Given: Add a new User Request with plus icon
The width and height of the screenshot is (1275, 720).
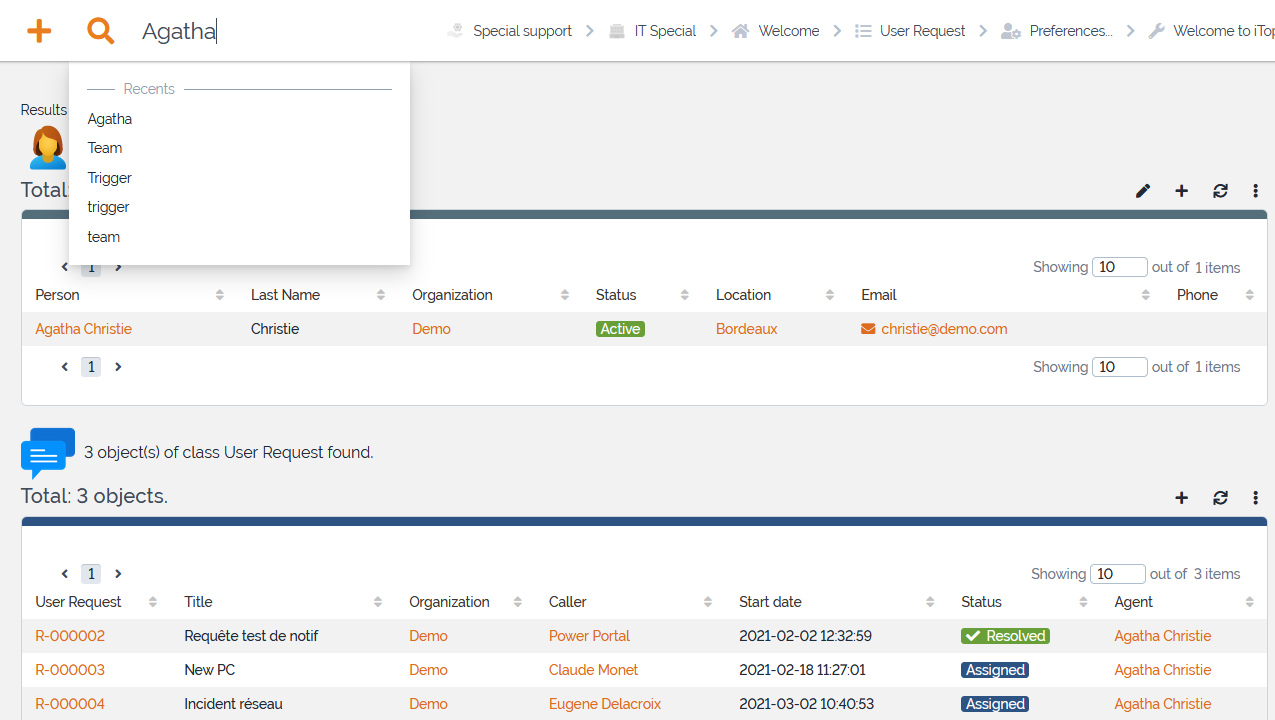Looking at the screenshot, I should 1181,498.
